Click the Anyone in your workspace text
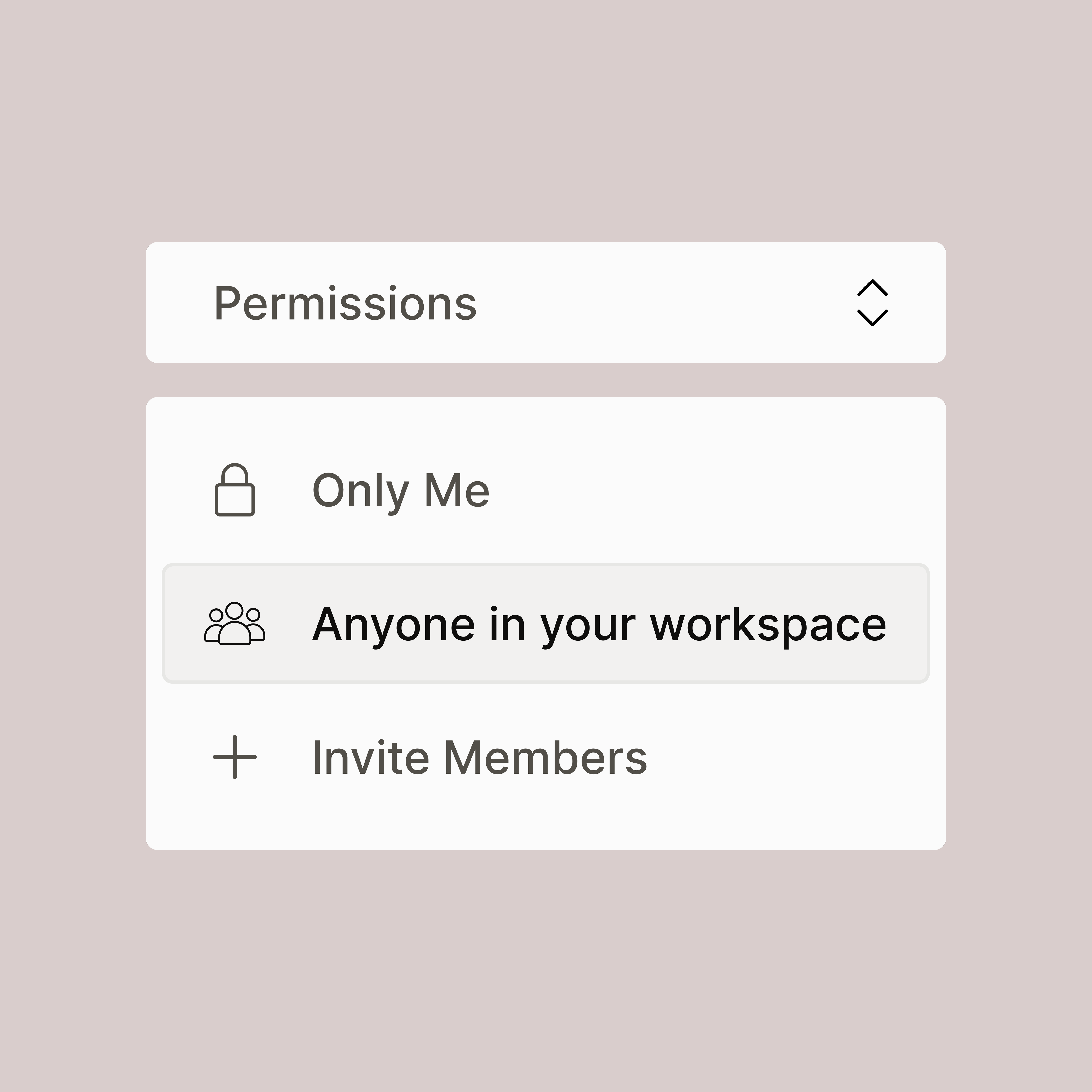1092x1092 pixels. tap(599, 625)
